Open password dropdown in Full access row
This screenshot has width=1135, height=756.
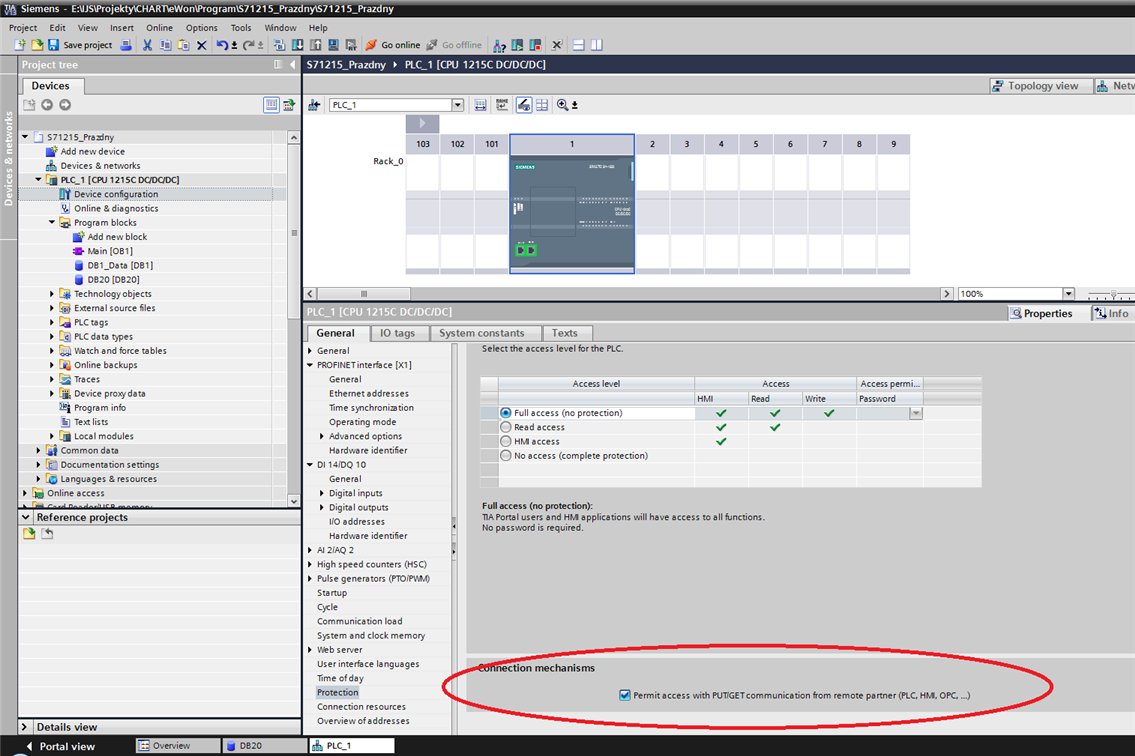pyautogui.click(x=916, y=413)
